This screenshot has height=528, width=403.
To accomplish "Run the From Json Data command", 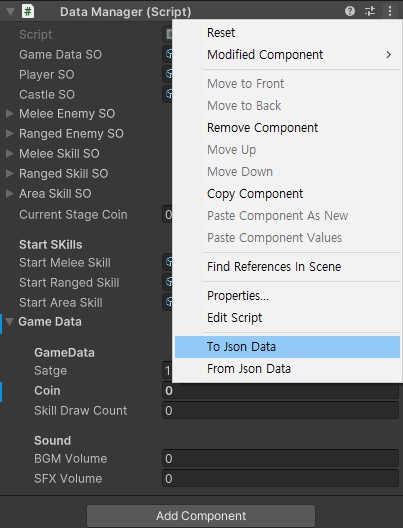I will pos(287,369).
